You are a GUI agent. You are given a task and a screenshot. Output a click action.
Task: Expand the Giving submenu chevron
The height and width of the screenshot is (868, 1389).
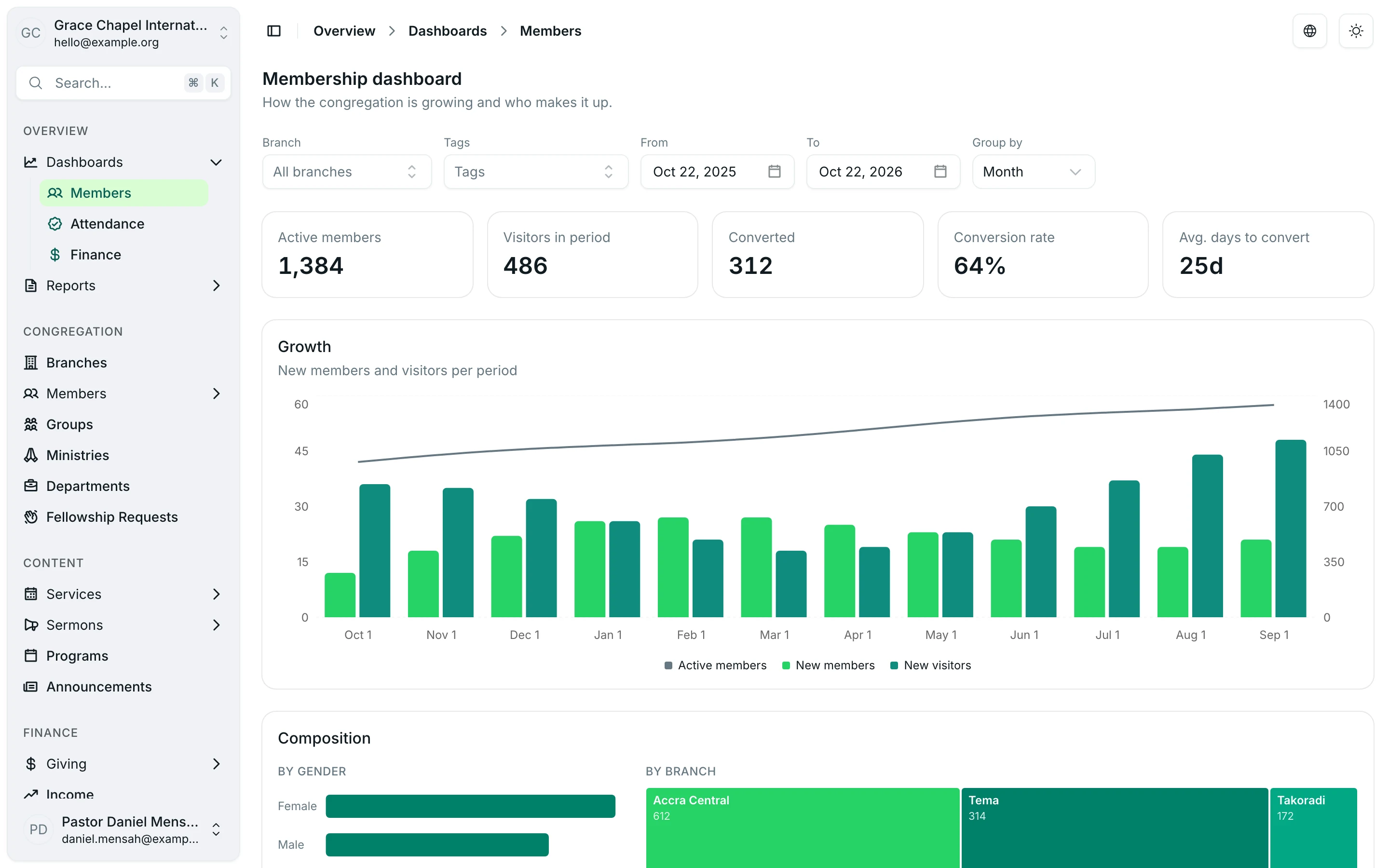coord(217,763)
